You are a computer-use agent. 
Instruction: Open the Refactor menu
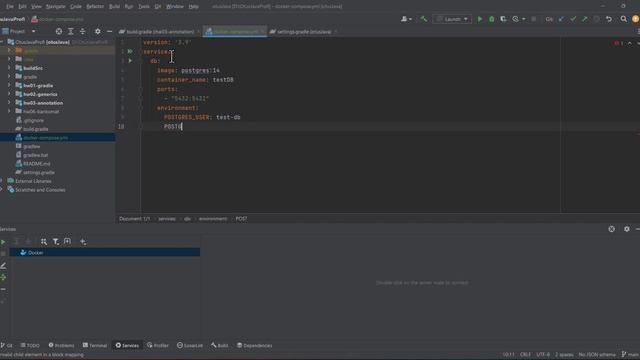click(x=95, y=6)
